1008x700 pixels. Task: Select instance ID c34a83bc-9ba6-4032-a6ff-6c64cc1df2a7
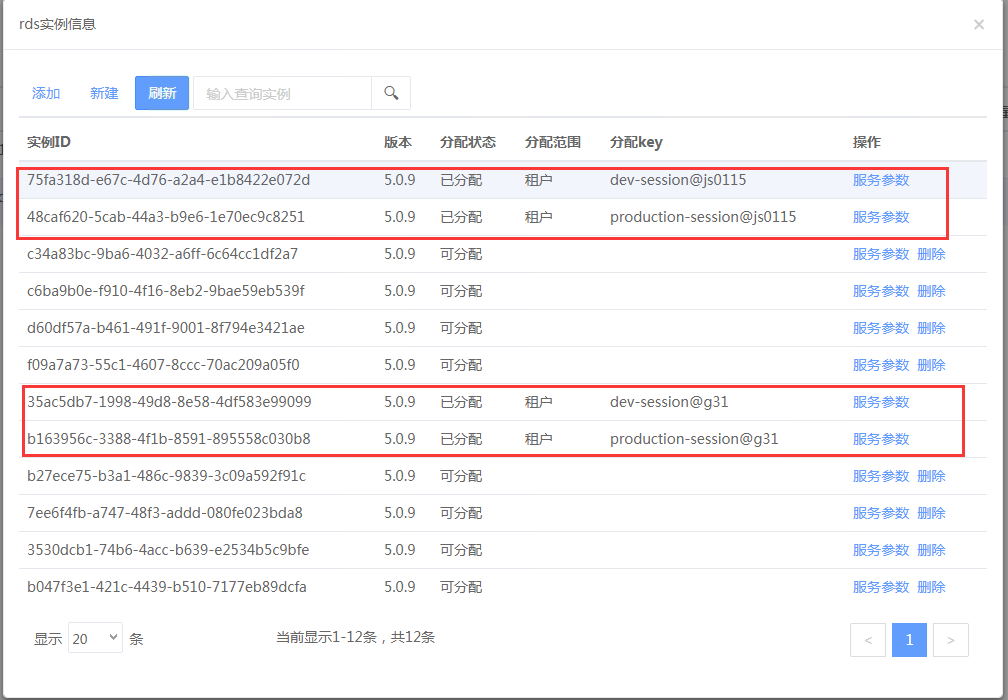click(163, 254)
